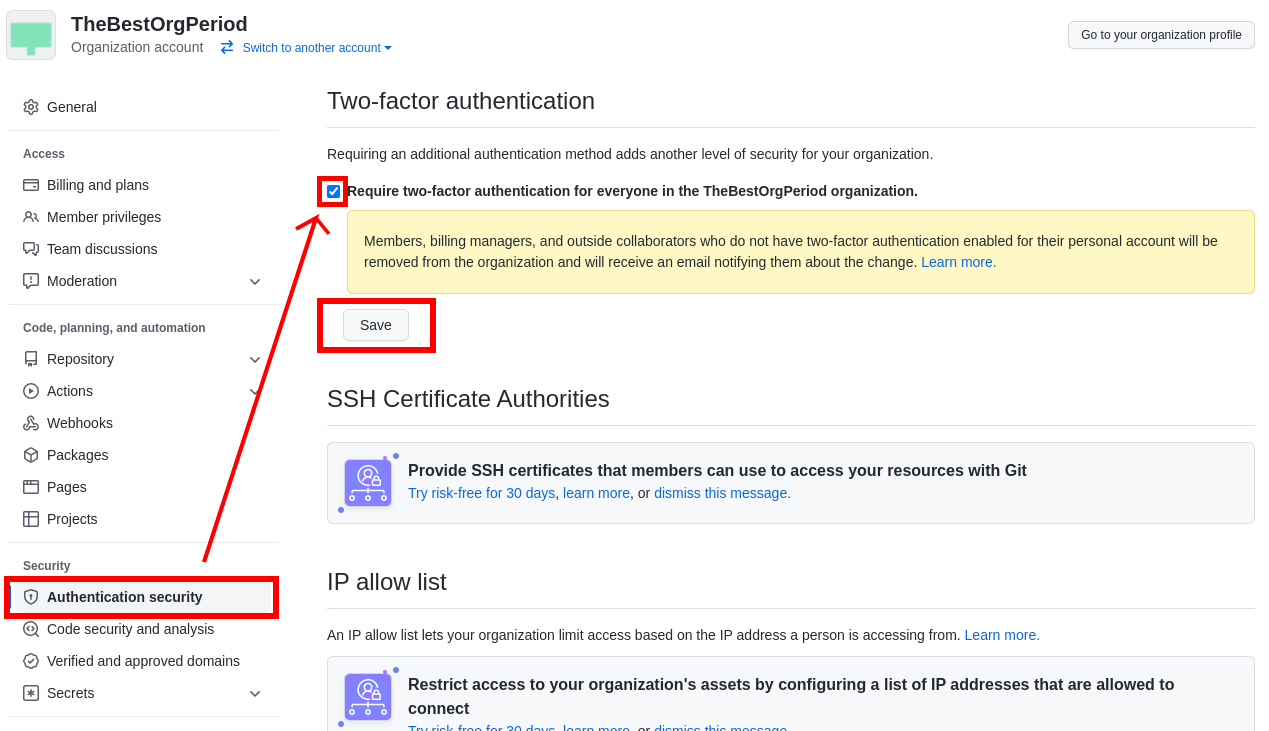Click Go to your organization profile button
The height and width of the screenshot is (731, 1269).
click(1161, 35)
